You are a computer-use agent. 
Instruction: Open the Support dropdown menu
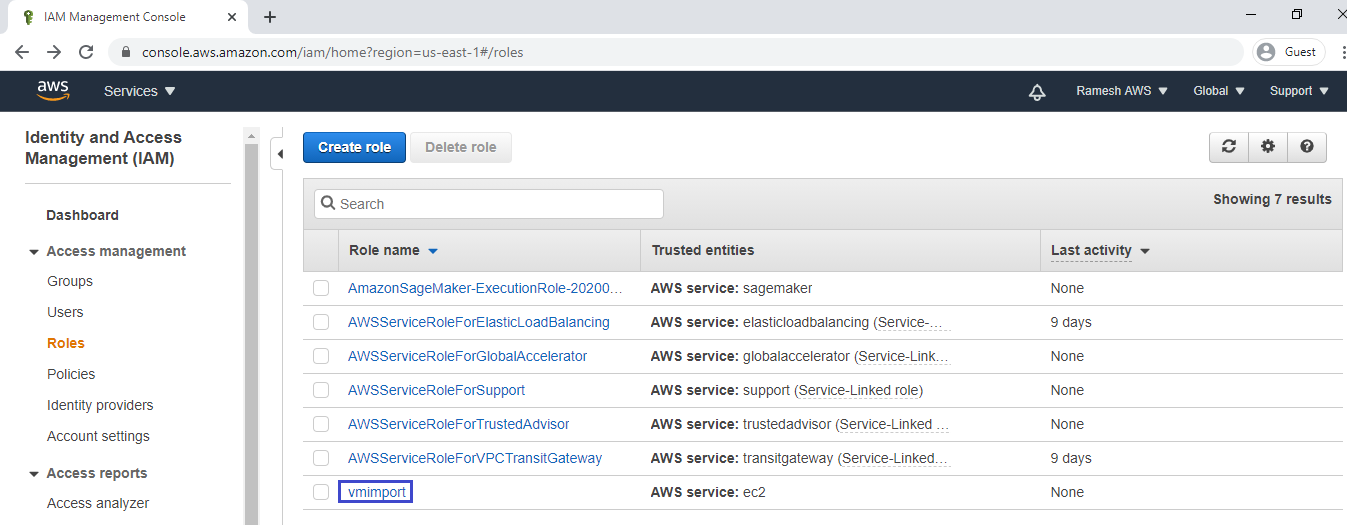(x=1300, y=91)
